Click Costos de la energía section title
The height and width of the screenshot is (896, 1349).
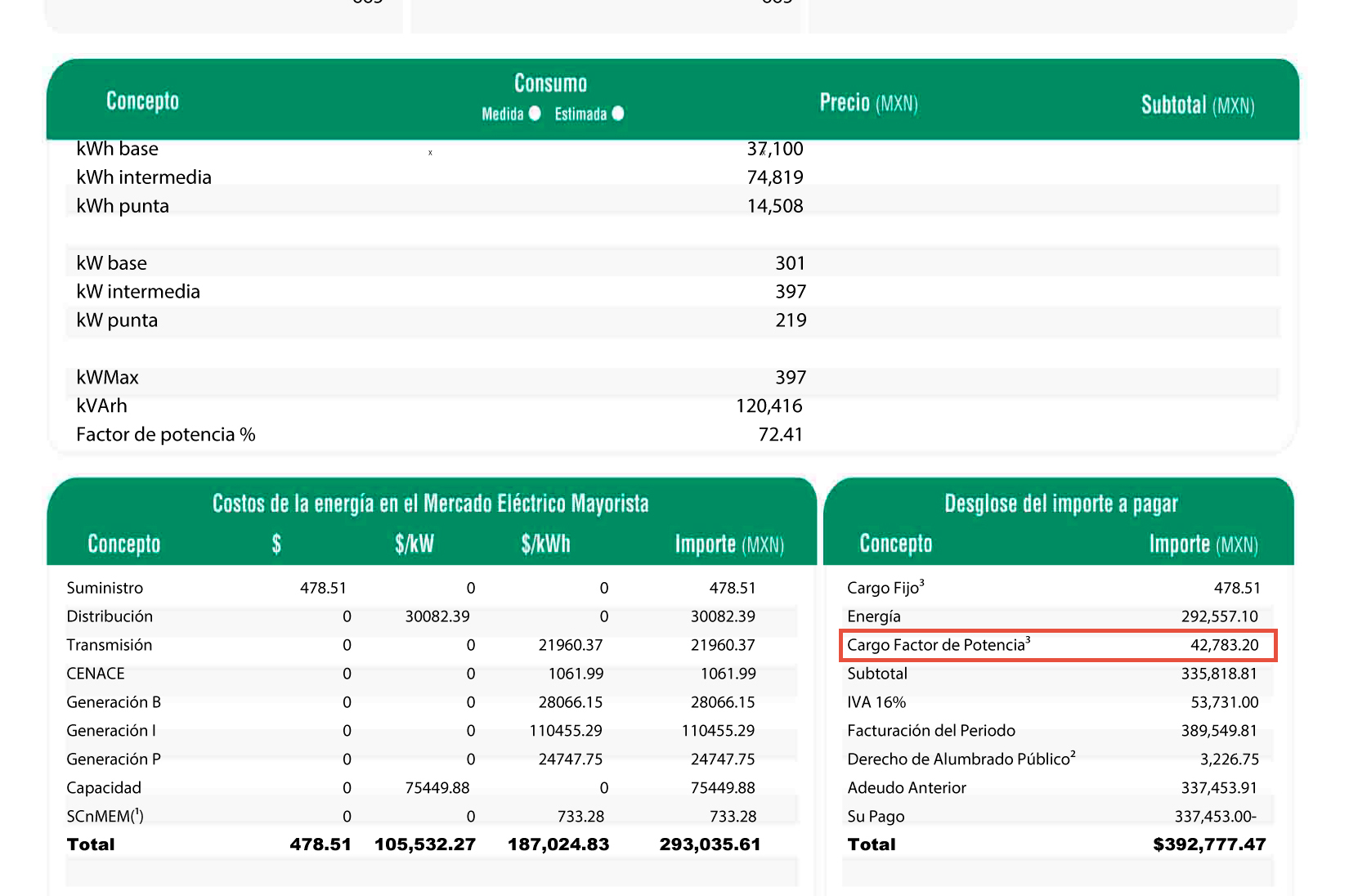pos(431,503)
